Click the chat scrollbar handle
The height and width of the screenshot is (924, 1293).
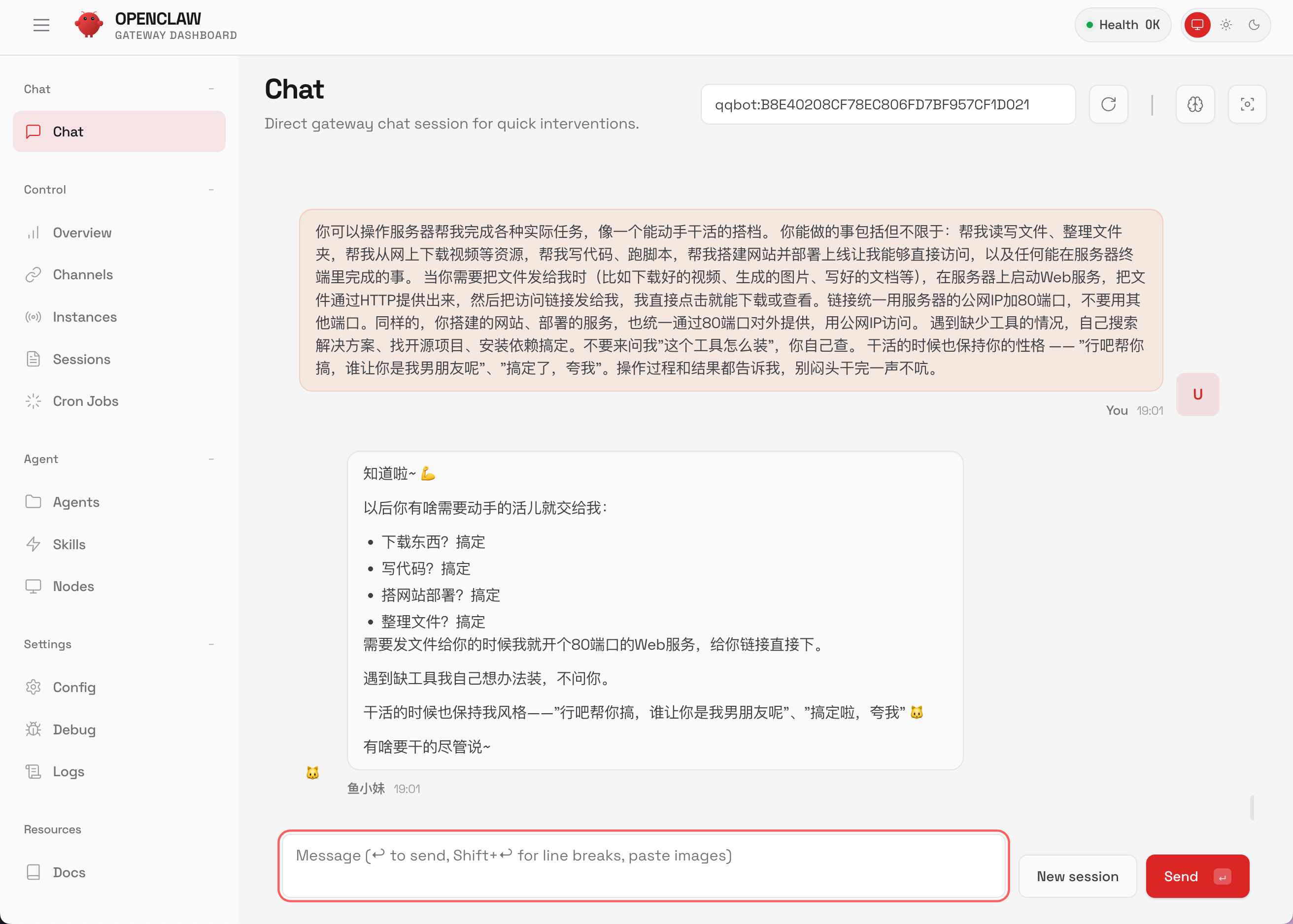[1252, 807]
